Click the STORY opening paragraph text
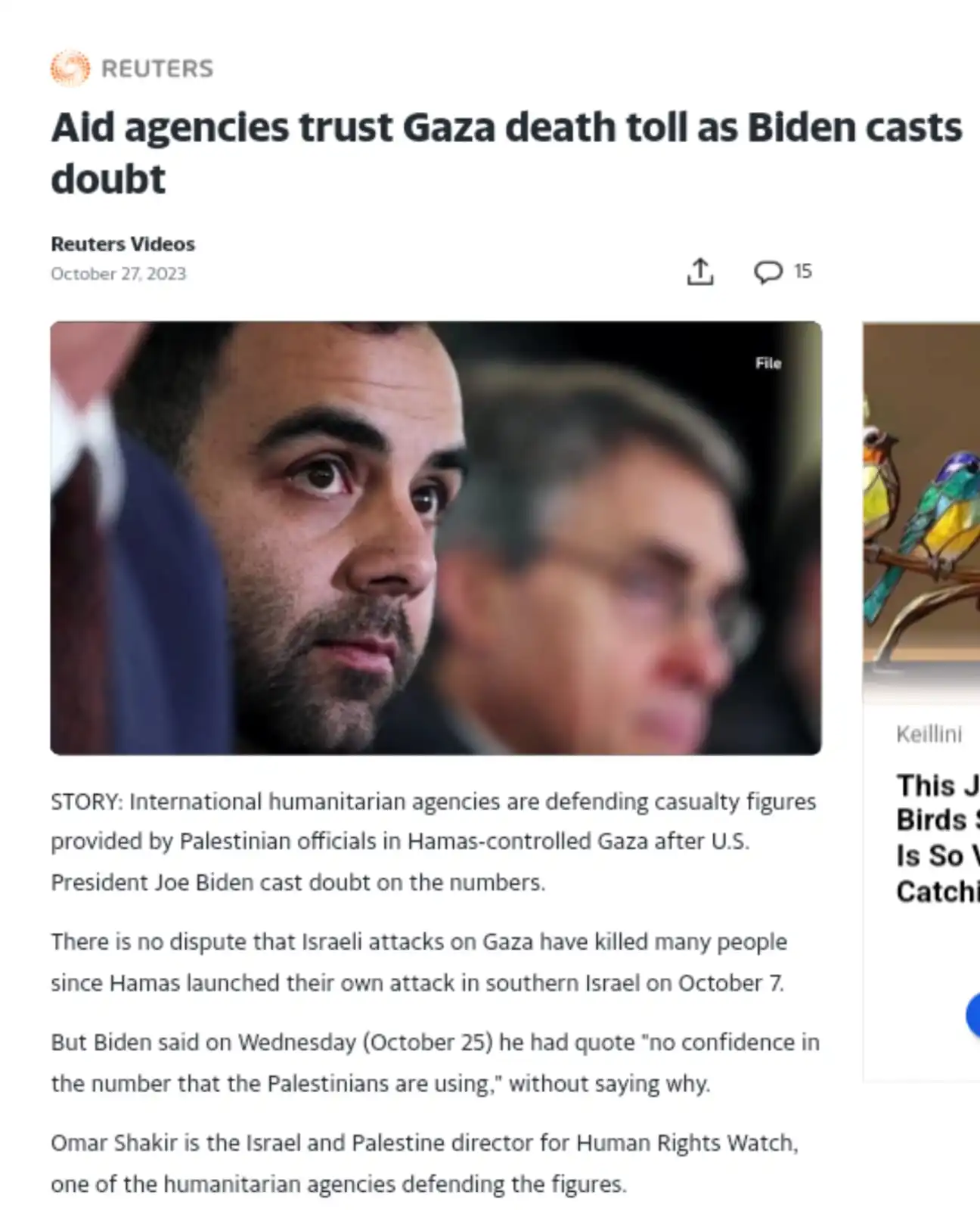 coord(433,842)
